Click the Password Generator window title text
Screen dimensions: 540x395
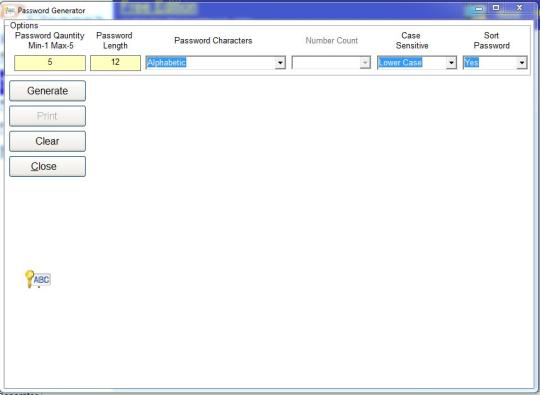51,11
